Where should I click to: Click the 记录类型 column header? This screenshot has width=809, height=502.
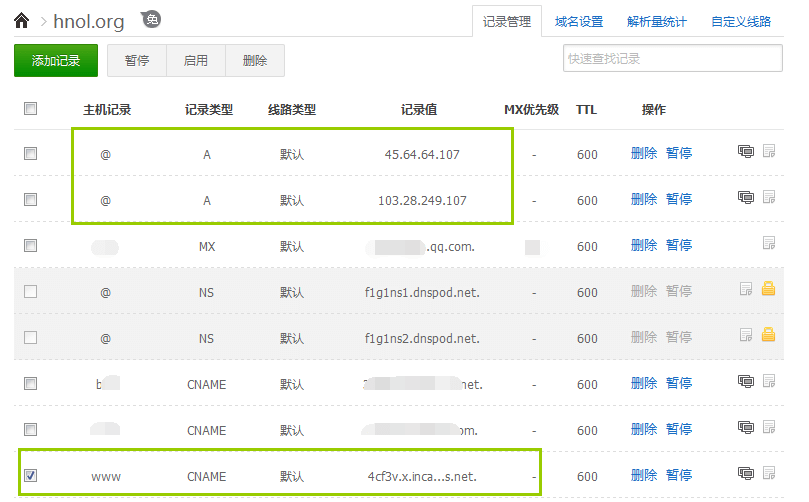pyautogui.click(x=209, y=110)
